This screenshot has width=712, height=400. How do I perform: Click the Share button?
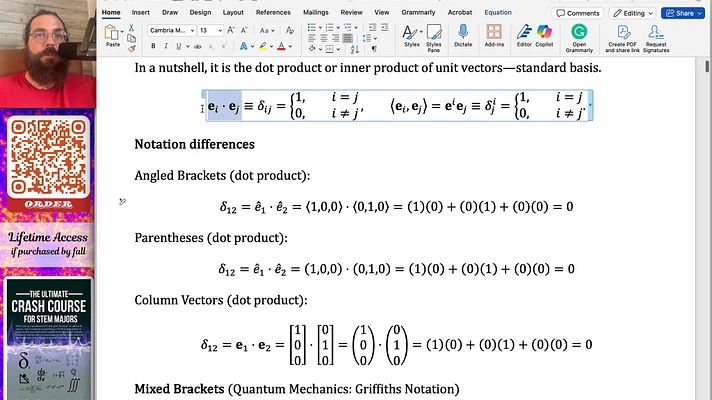tap(684, 13)
